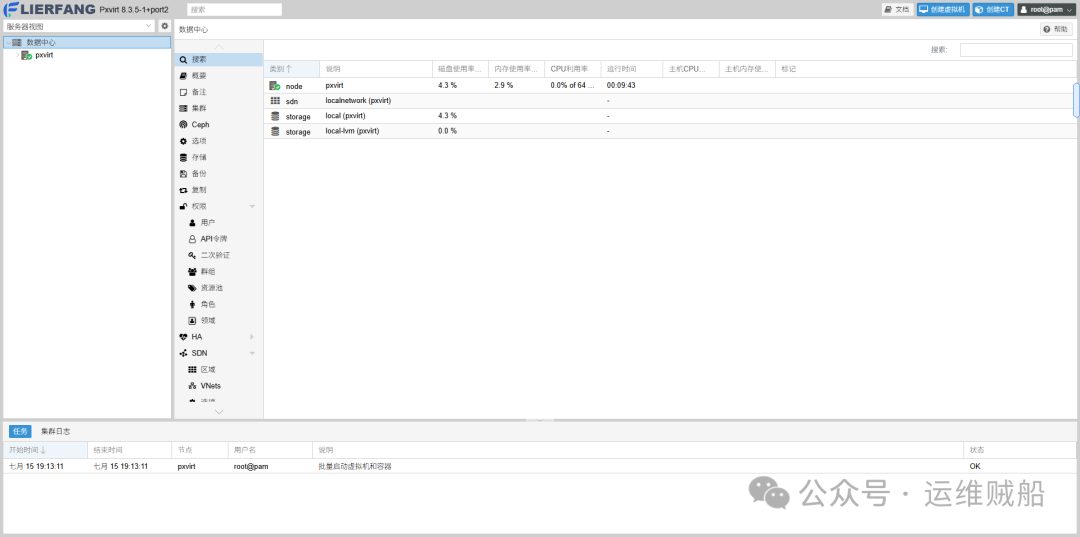Viewport: 1080px width, 537px height.
Task: Expand the HA submenu arrow
Action: click(252, 337)
